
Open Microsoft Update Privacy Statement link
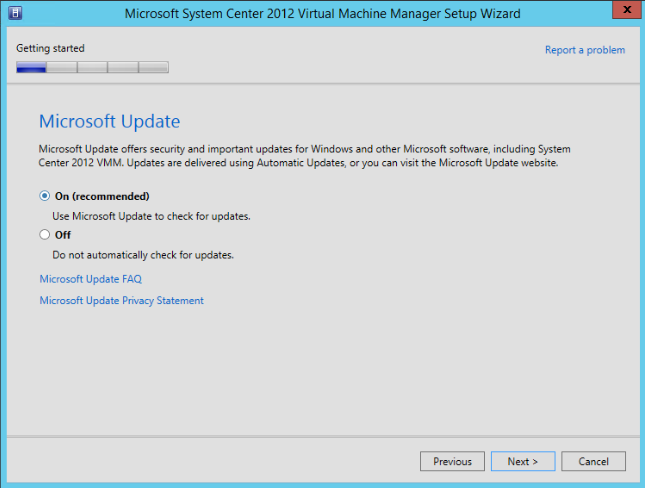tap(121, 300)
